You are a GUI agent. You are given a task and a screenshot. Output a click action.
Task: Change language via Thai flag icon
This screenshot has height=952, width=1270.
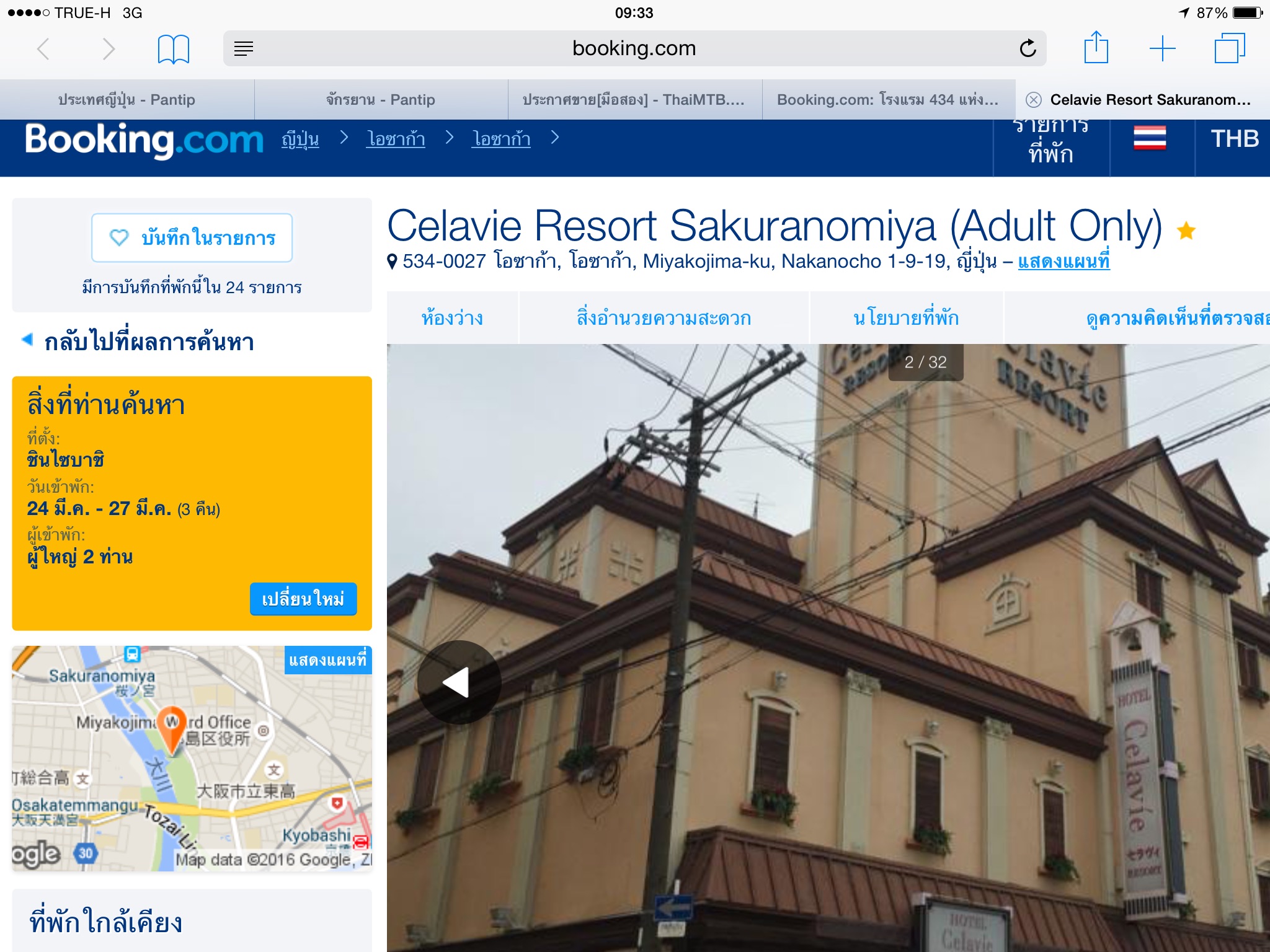pos(1150,138)
